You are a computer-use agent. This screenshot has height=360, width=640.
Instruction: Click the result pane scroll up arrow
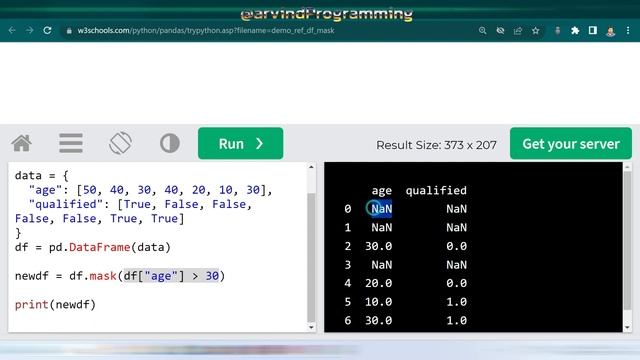pyautogui.click(x=627, y=167)
